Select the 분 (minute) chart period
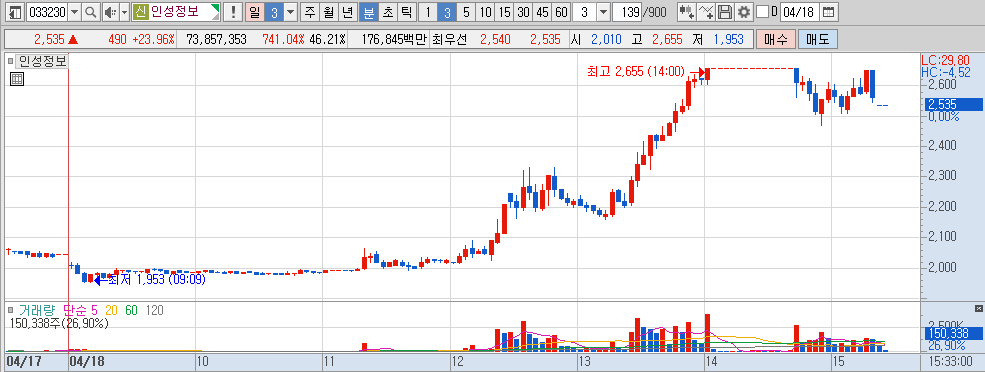 coord(369,11)
